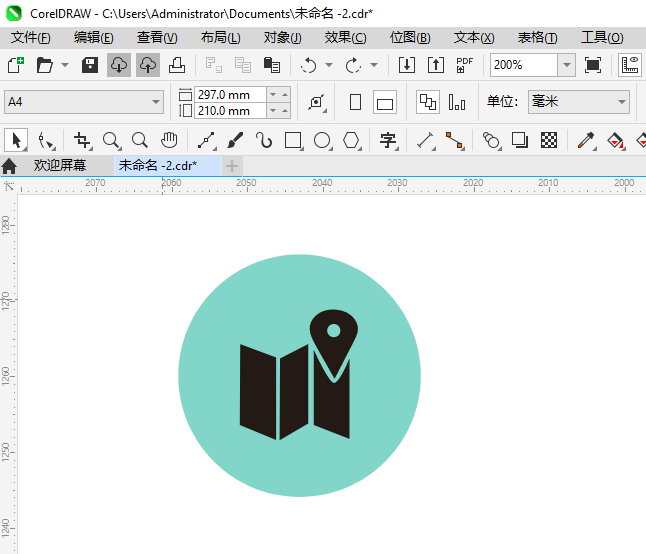Expand the A4 page size dropdown

156,102
